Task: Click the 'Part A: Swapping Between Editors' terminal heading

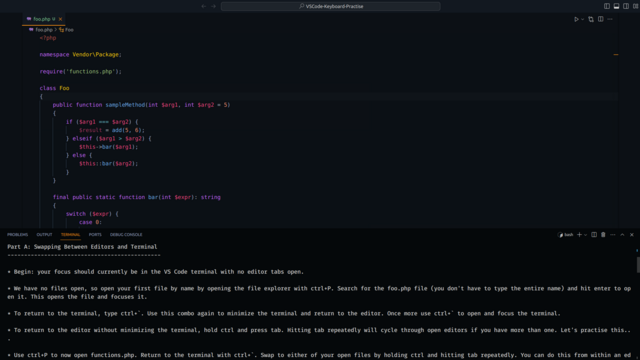Action: (x=82, y=247)
